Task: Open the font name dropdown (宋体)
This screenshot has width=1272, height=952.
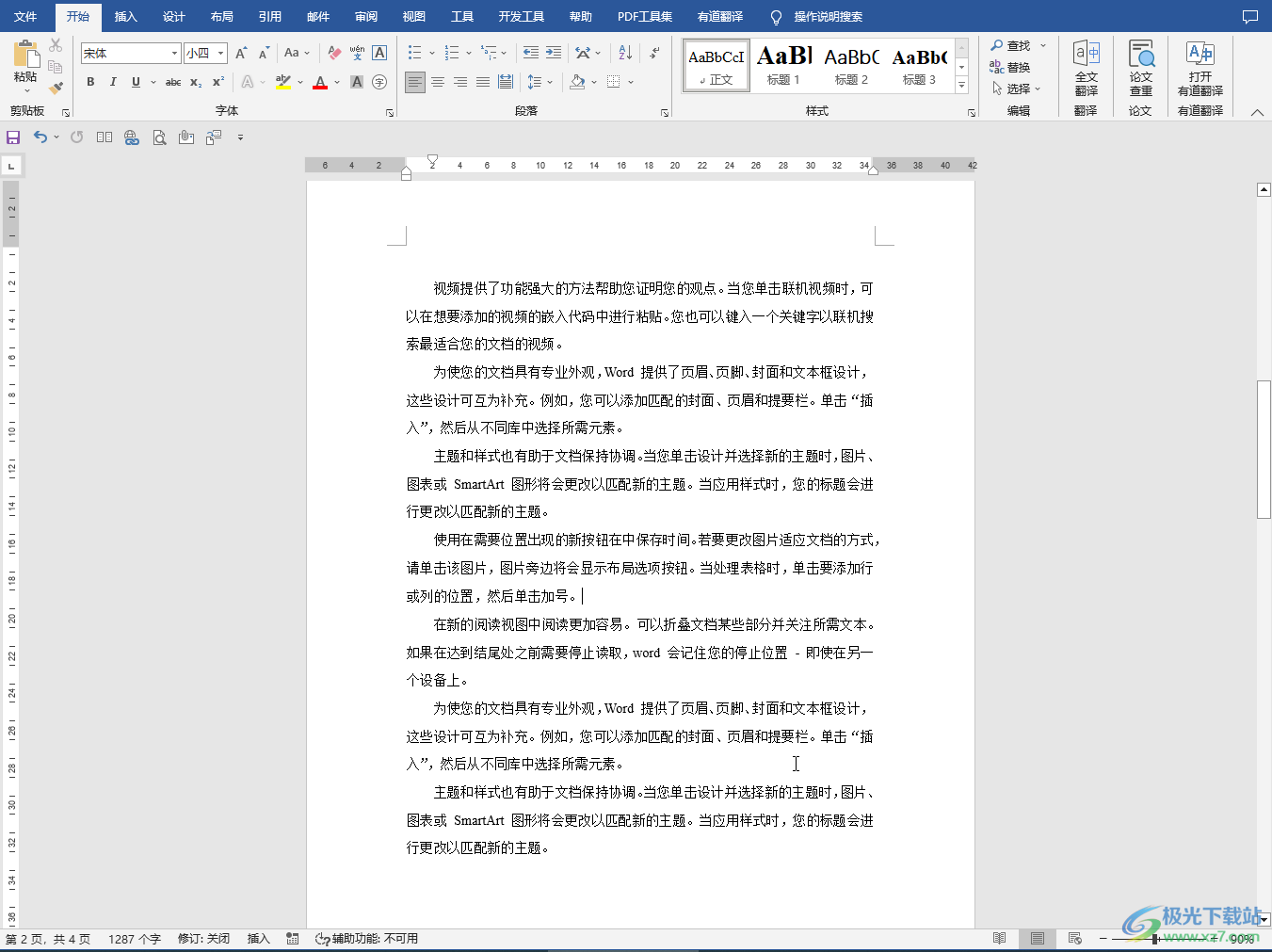Action: click(174, 54)
